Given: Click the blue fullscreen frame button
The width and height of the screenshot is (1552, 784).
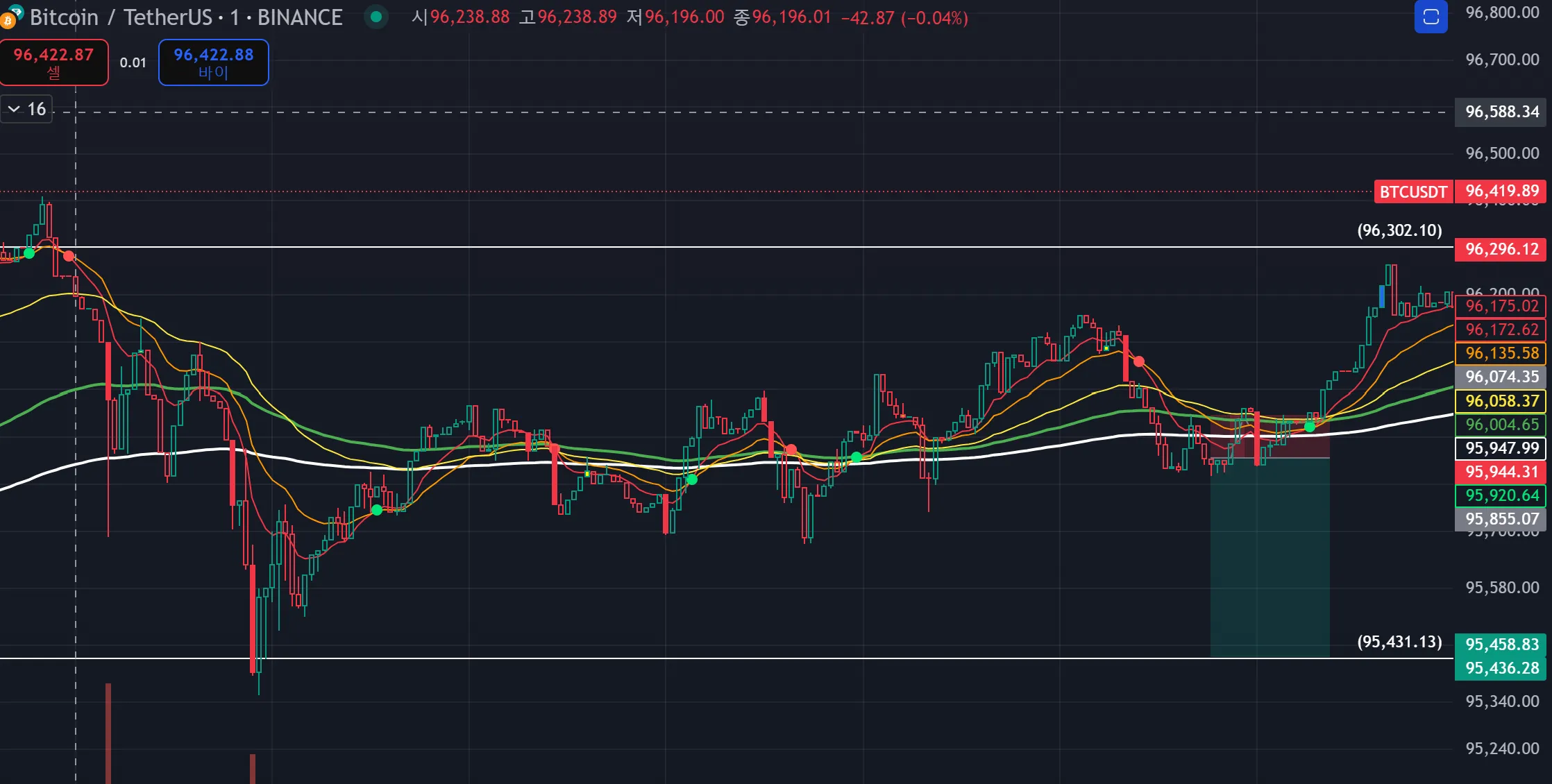Looking at the screenshot, I should click(1431, 17).
